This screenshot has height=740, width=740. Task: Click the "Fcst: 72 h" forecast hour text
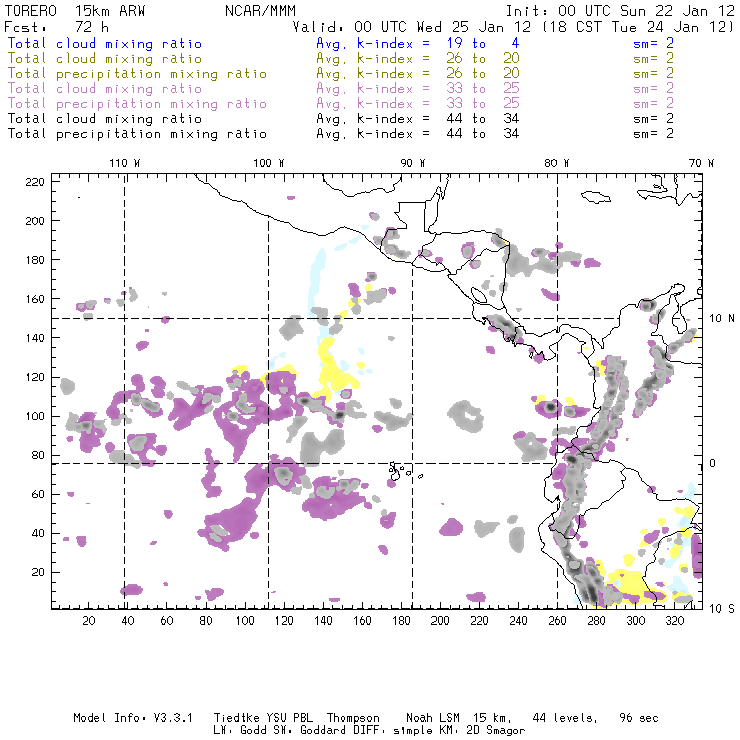(56, 27)
